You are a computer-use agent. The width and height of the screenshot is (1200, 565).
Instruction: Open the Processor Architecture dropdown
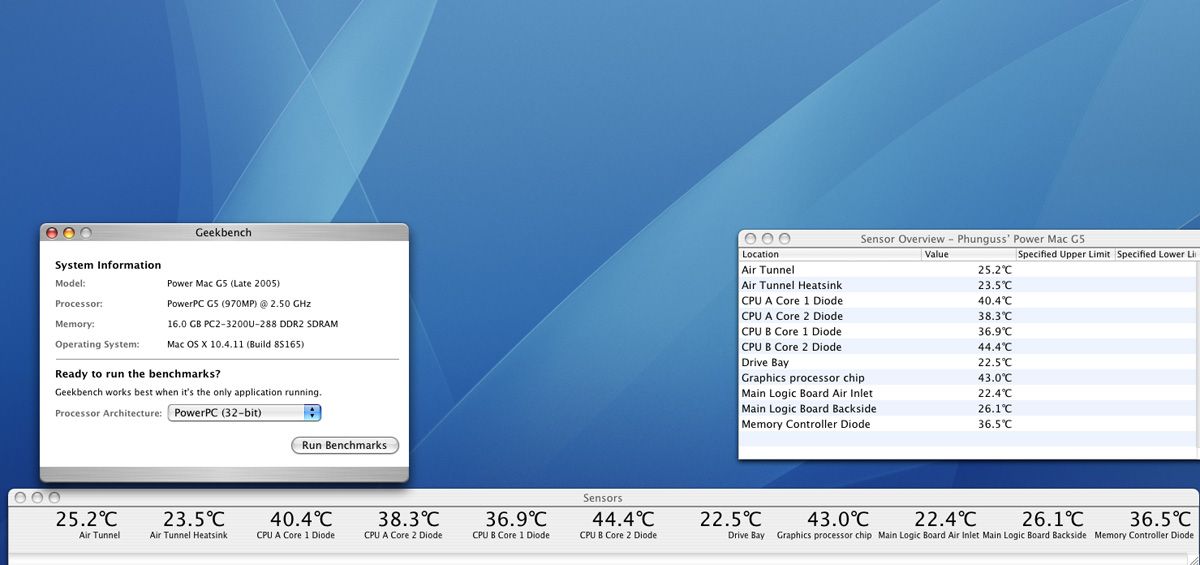coord(244,413)
